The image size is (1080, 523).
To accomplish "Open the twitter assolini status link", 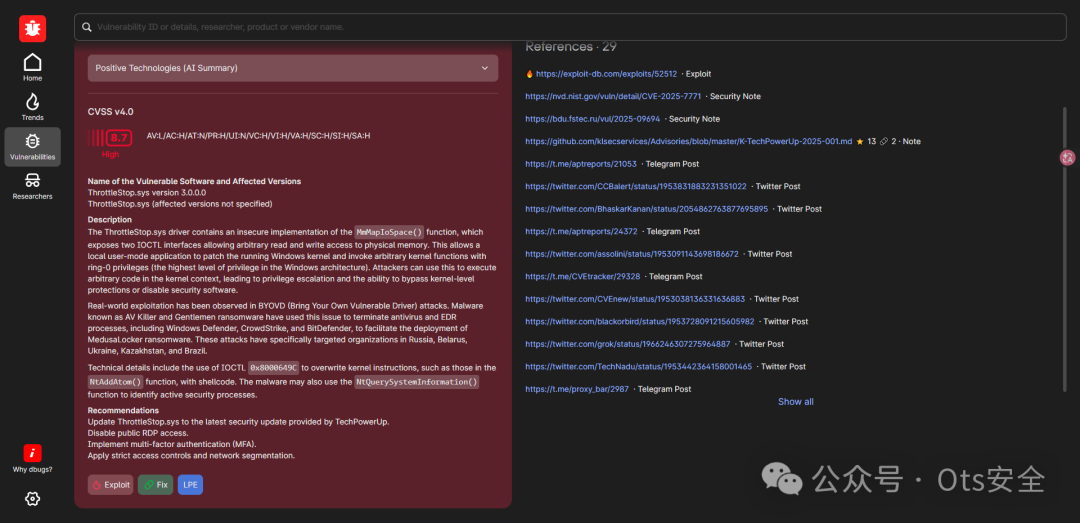I will (x=632, y=254).
